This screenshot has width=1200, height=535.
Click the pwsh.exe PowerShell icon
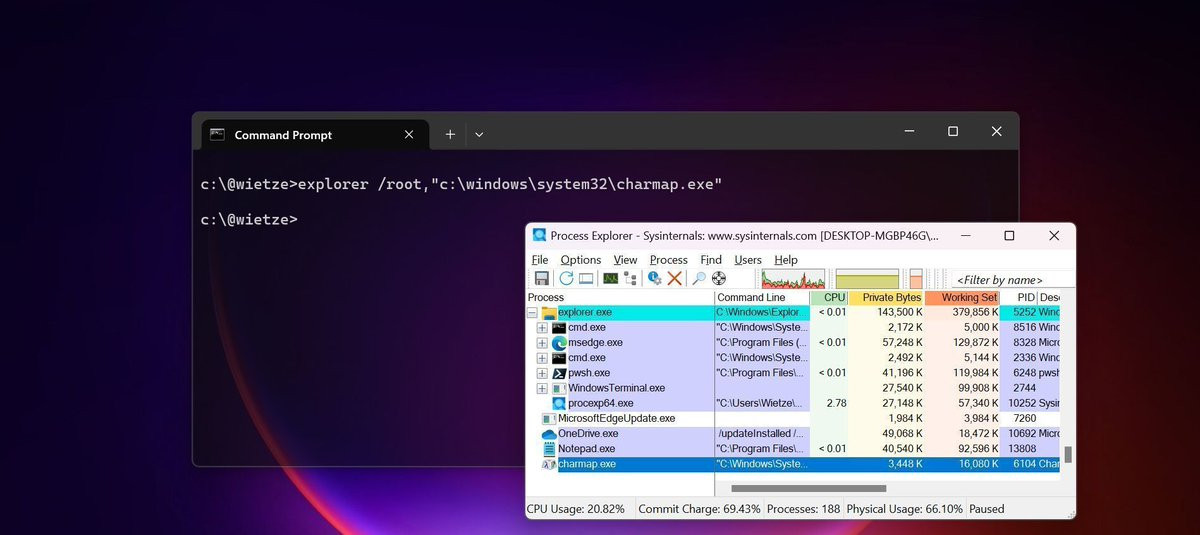point(559,373)
